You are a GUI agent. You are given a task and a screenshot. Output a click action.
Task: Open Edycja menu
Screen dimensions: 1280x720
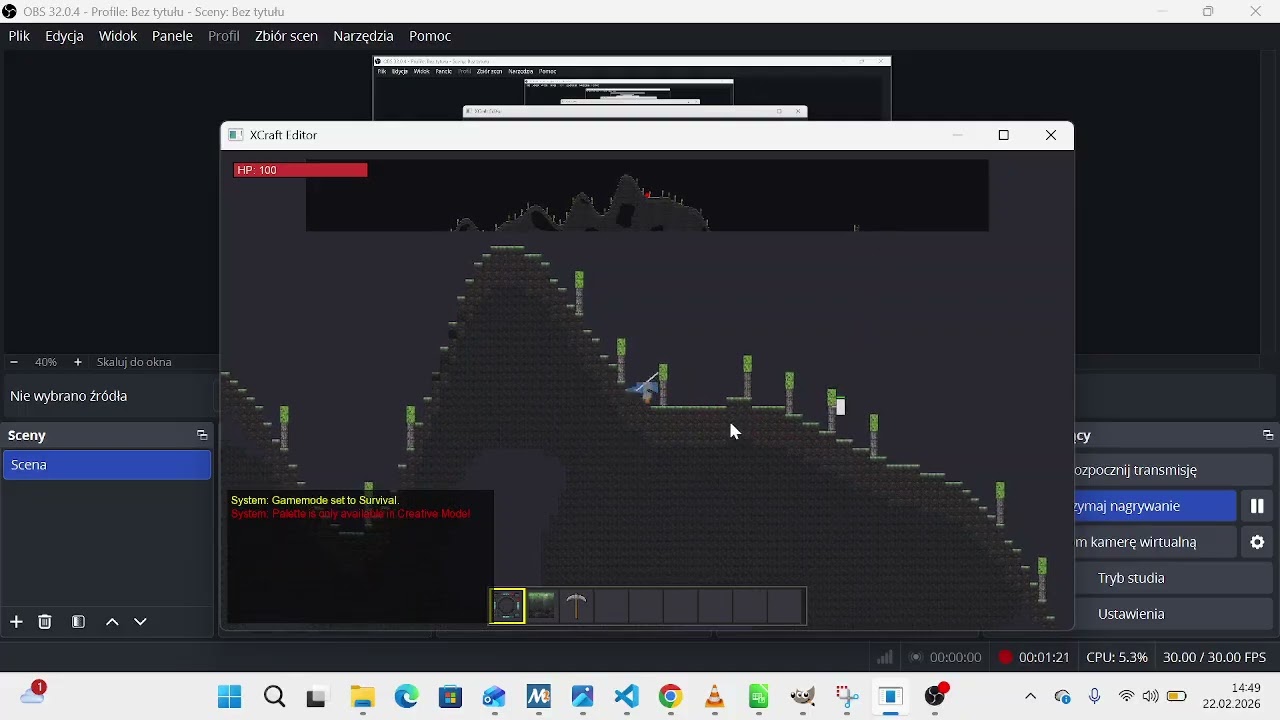[64, 36]
